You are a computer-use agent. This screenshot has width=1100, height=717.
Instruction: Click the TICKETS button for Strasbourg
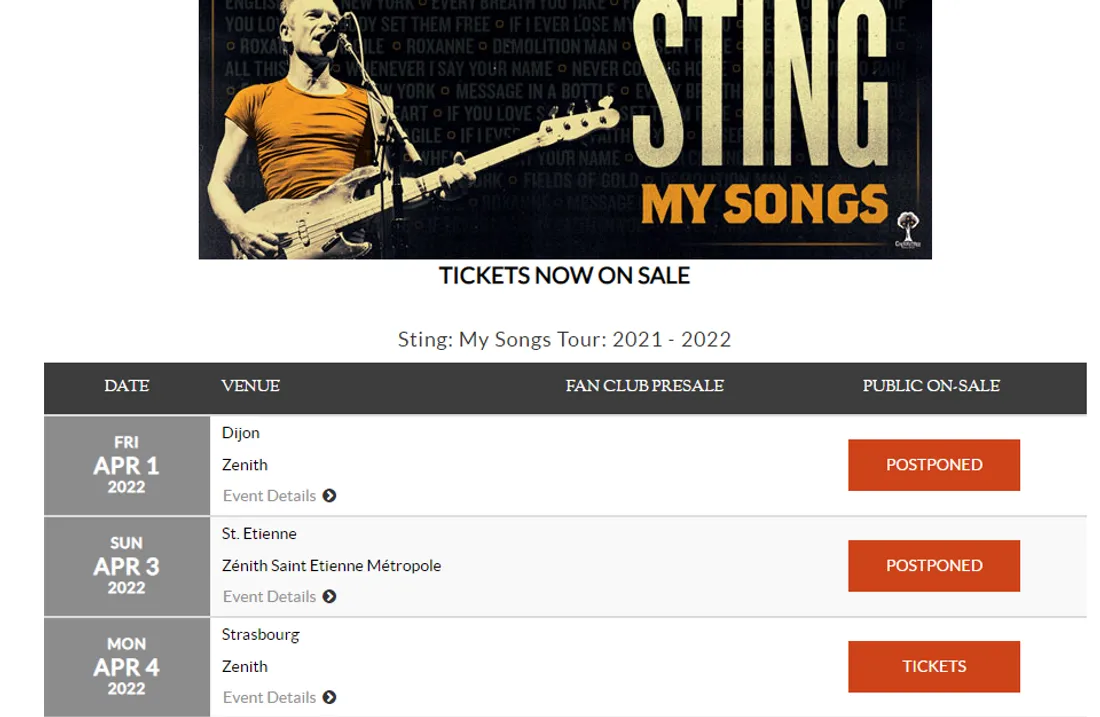[x=934, y=666]
